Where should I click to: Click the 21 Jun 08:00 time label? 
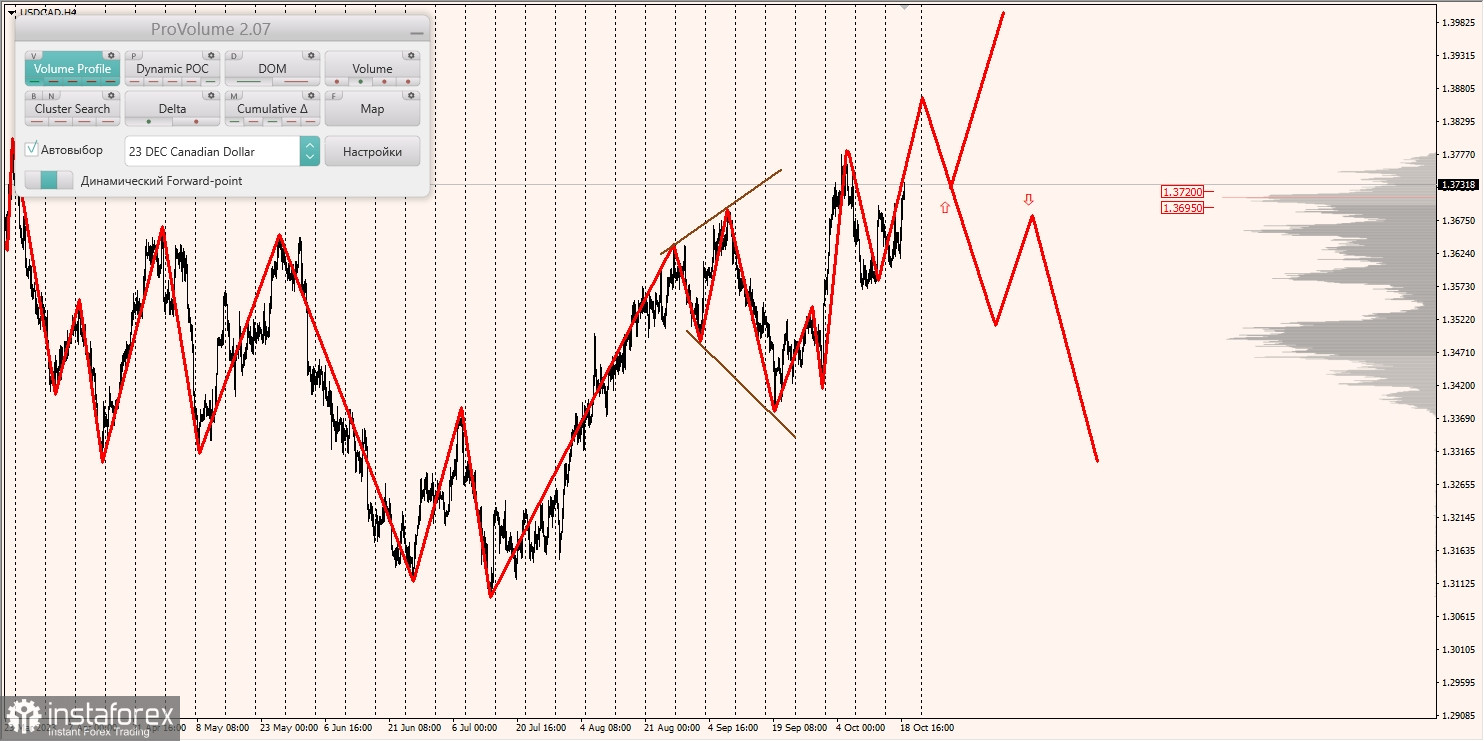click(x=415, y=728)
